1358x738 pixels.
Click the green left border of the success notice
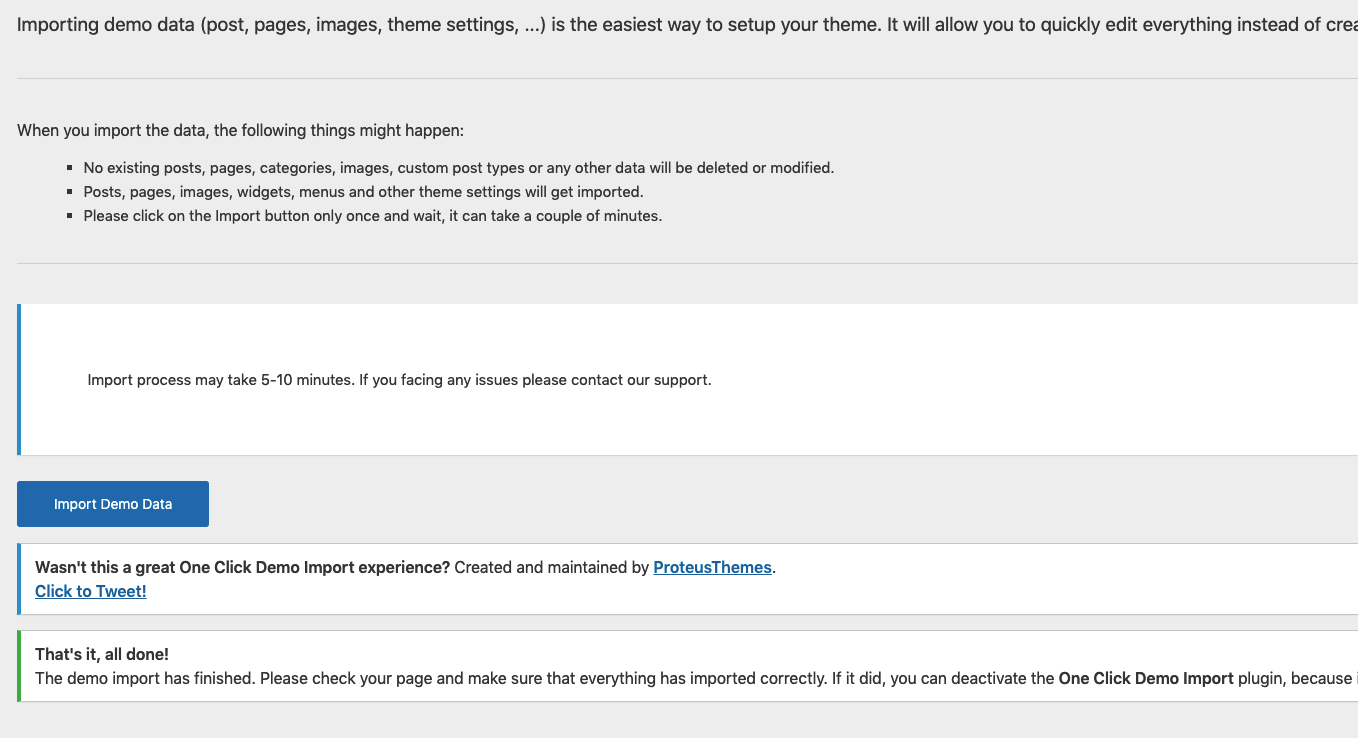19,666
